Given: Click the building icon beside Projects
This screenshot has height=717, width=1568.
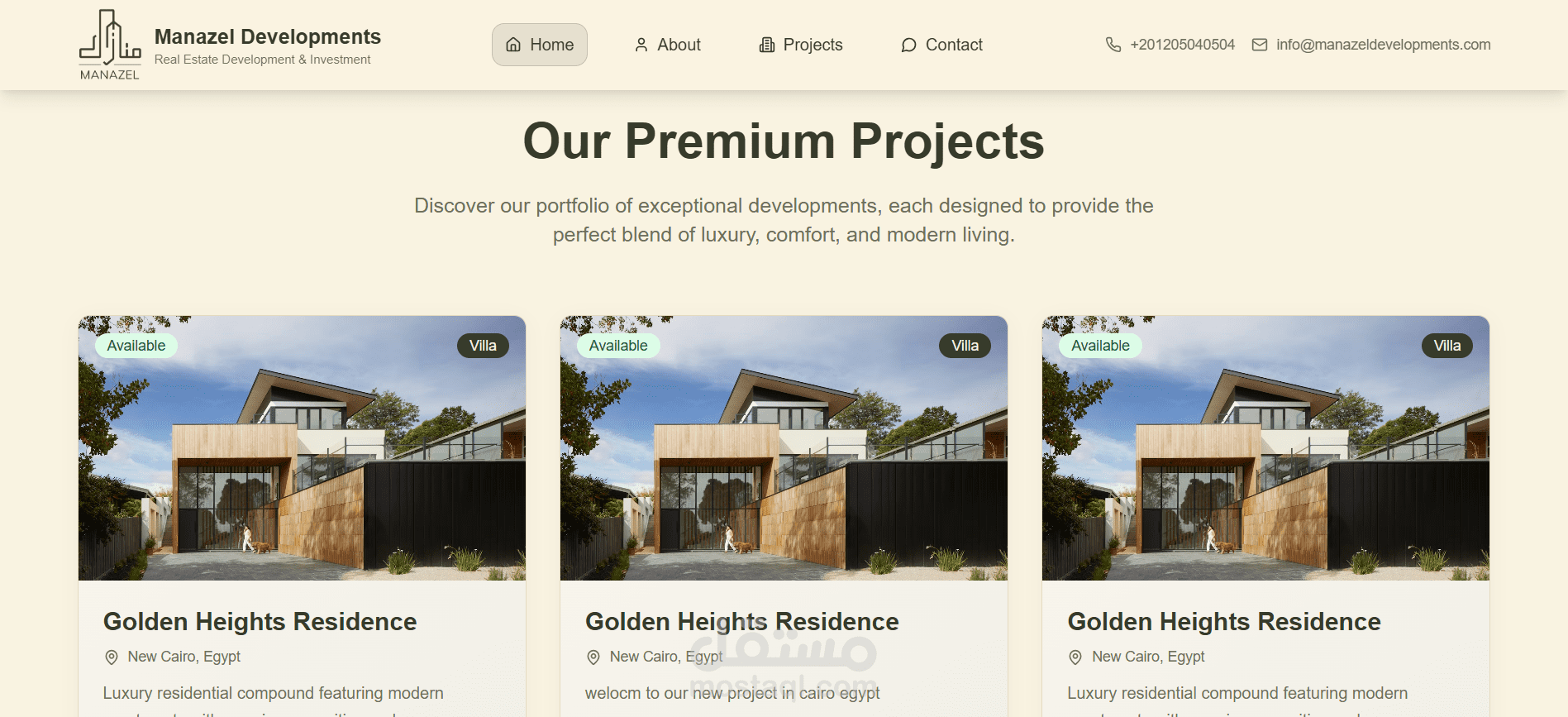Looking at the screenshot, I should pos(767,45).
